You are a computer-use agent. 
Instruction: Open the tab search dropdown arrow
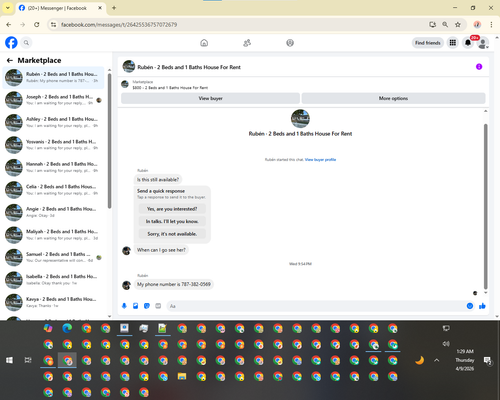pyautogui.click(x=8, y=8)
